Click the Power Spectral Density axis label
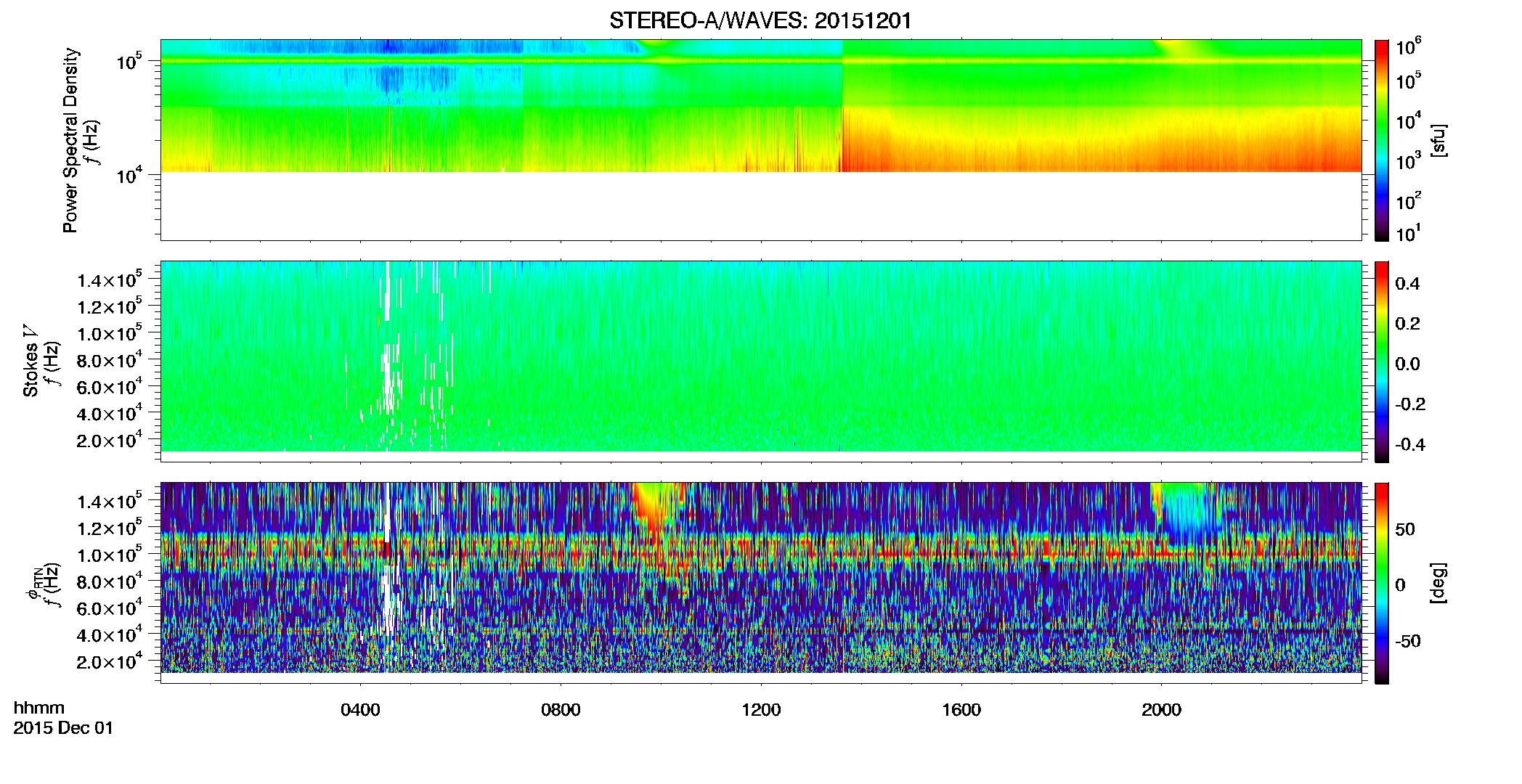1522x784 pixels. pyautogui.click(x=70, y=140)
